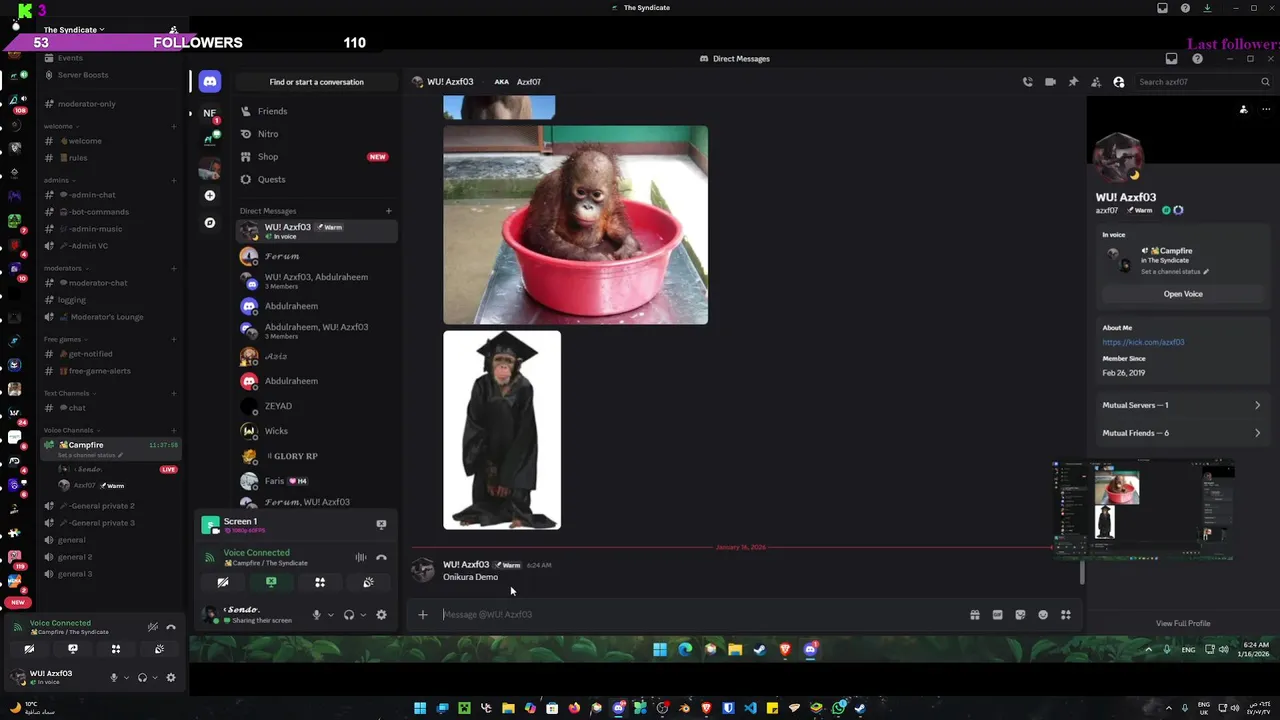
Task: Open Activities in streamed Discord voice panel
Action: [320, 582]
